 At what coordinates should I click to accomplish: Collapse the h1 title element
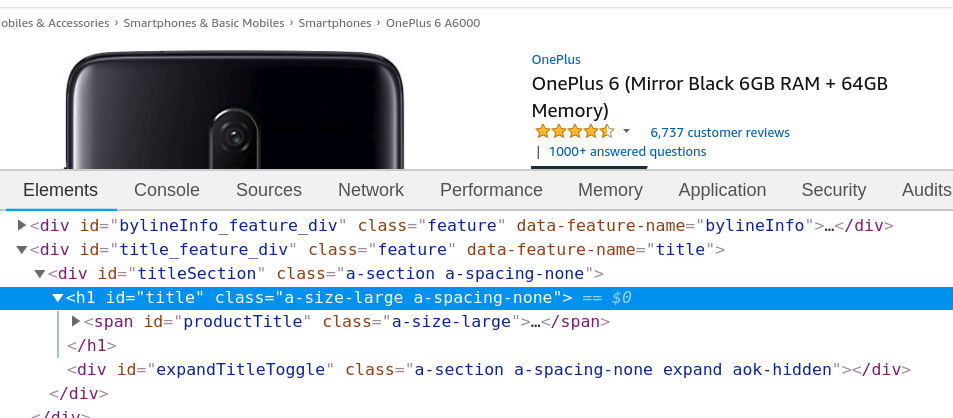58,297
